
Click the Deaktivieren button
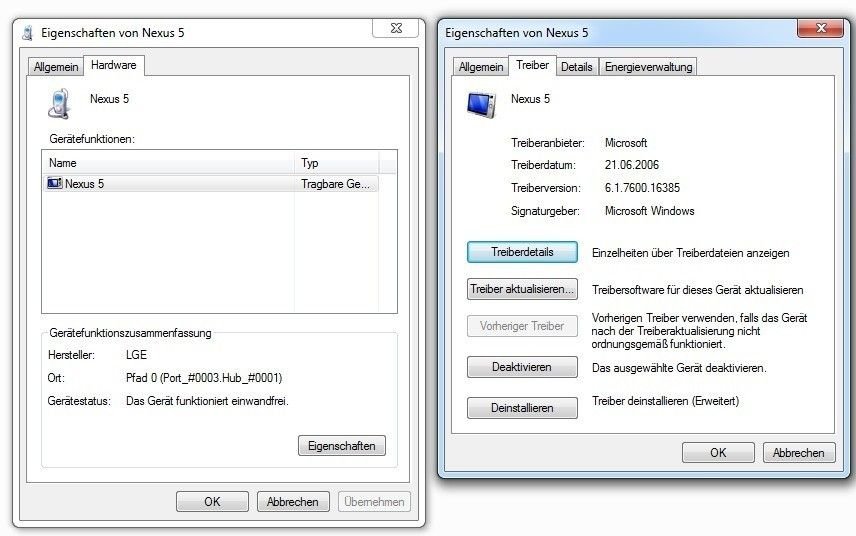(522, 367)
